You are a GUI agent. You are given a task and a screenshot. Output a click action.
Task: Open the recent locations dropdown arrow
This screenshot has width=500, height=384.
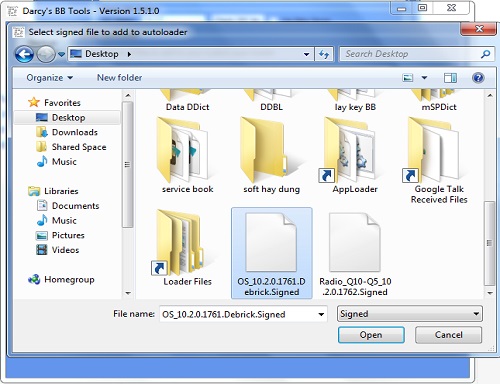coord(61,54)
